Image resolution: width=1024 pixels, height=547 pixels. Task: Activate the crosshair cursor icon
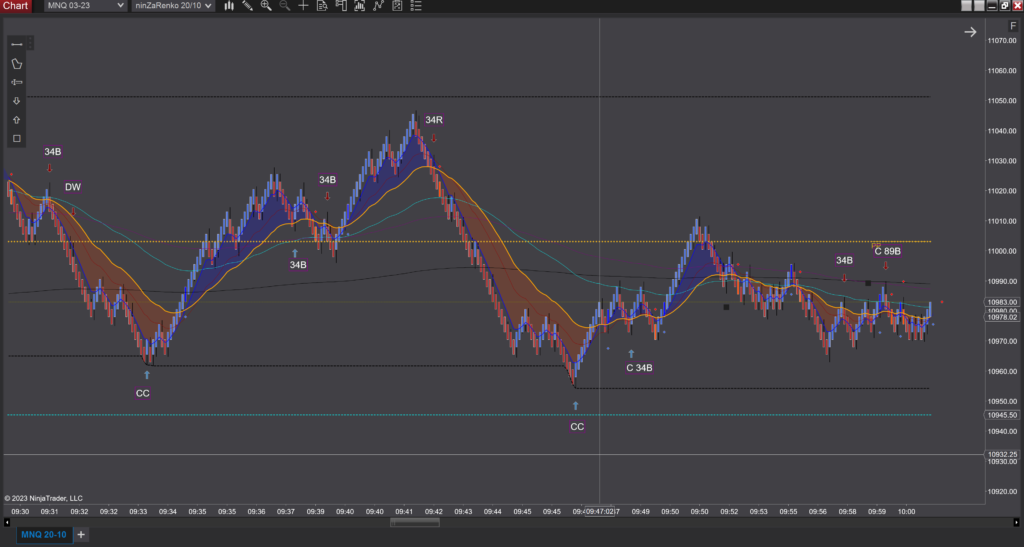pos(303,6)
